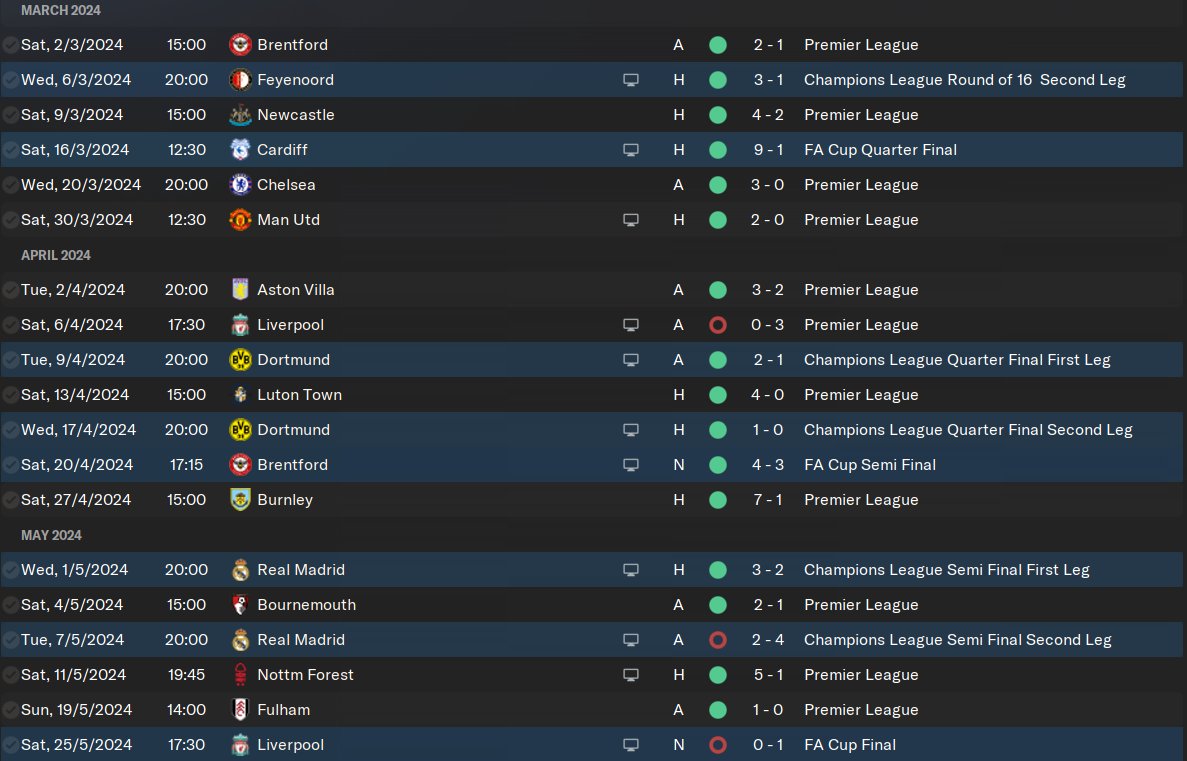The height and width of the screenshot is (761, 1187).
Task: Open the 9 - 1 score against Cardiff
Action: coord(768,150)
